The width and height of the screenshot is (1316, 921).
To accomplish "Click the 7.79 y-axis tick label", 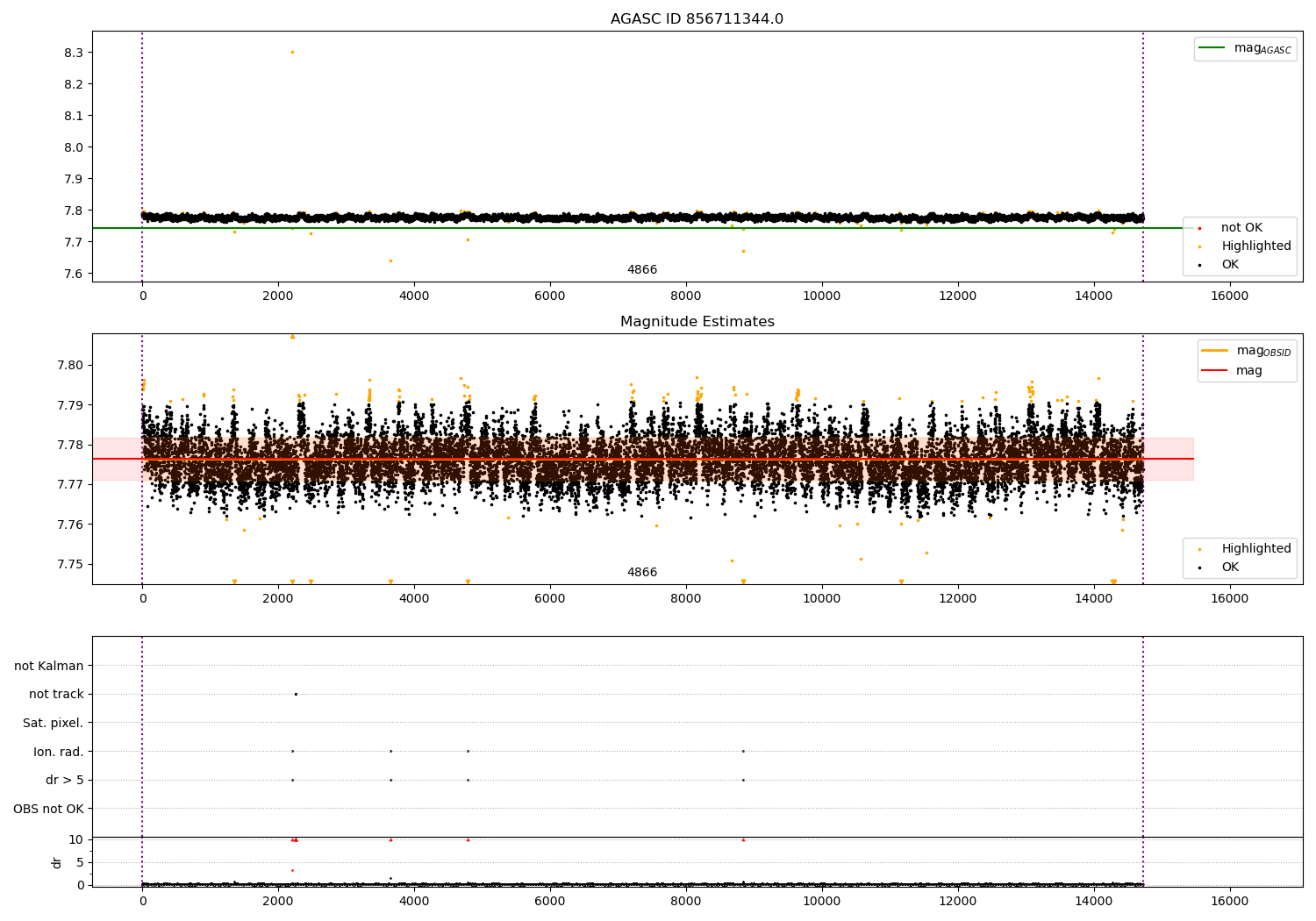I will (70, 405).
